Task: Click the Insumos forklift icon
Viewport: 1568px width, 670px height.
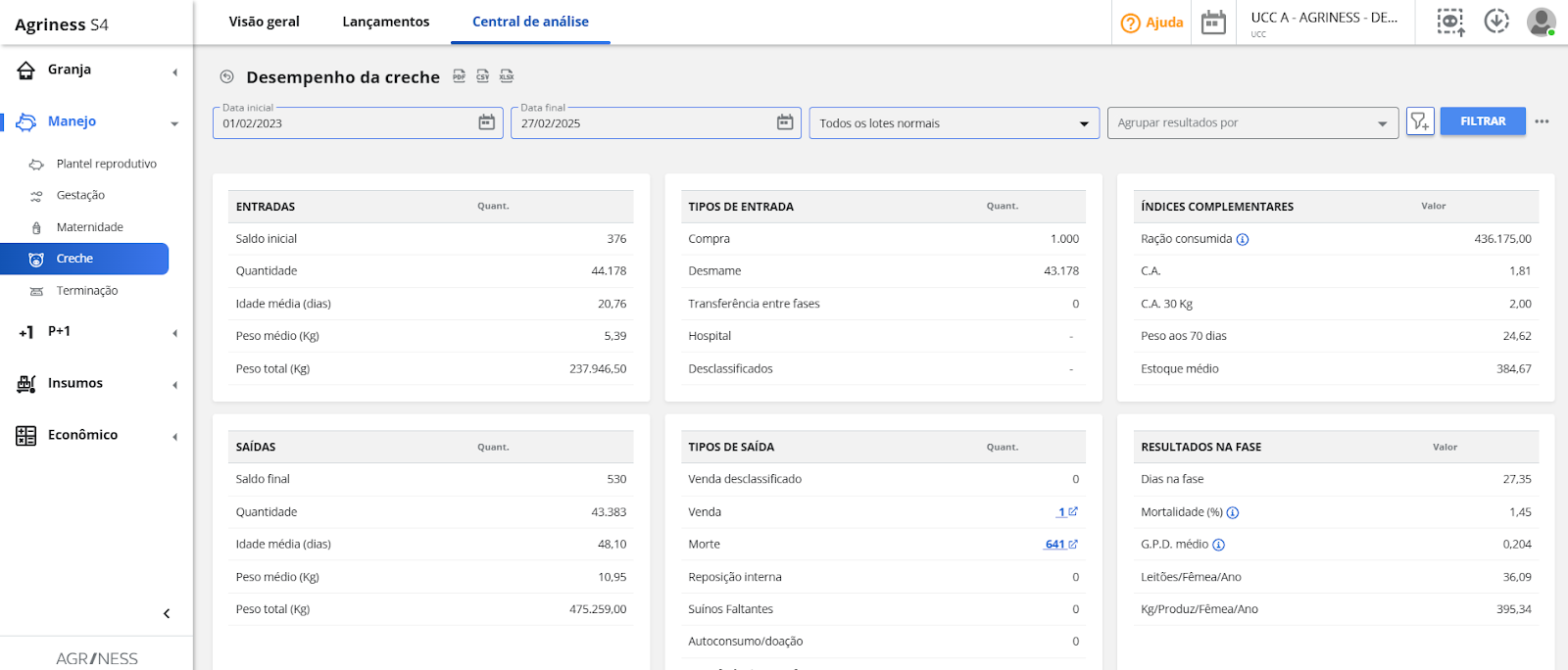Action: click(26, 384)
